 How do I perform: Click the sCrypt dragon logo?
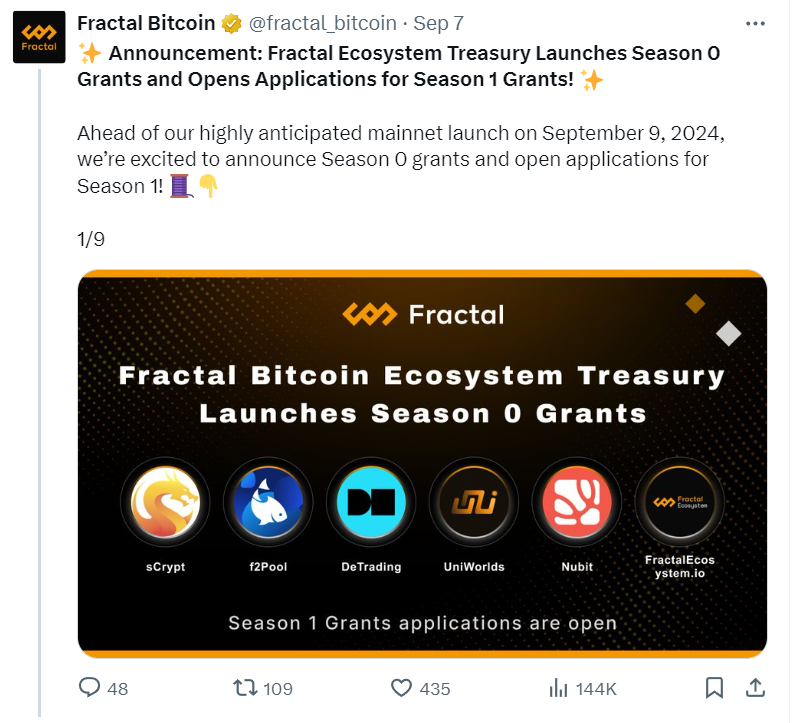click(164, 504)
